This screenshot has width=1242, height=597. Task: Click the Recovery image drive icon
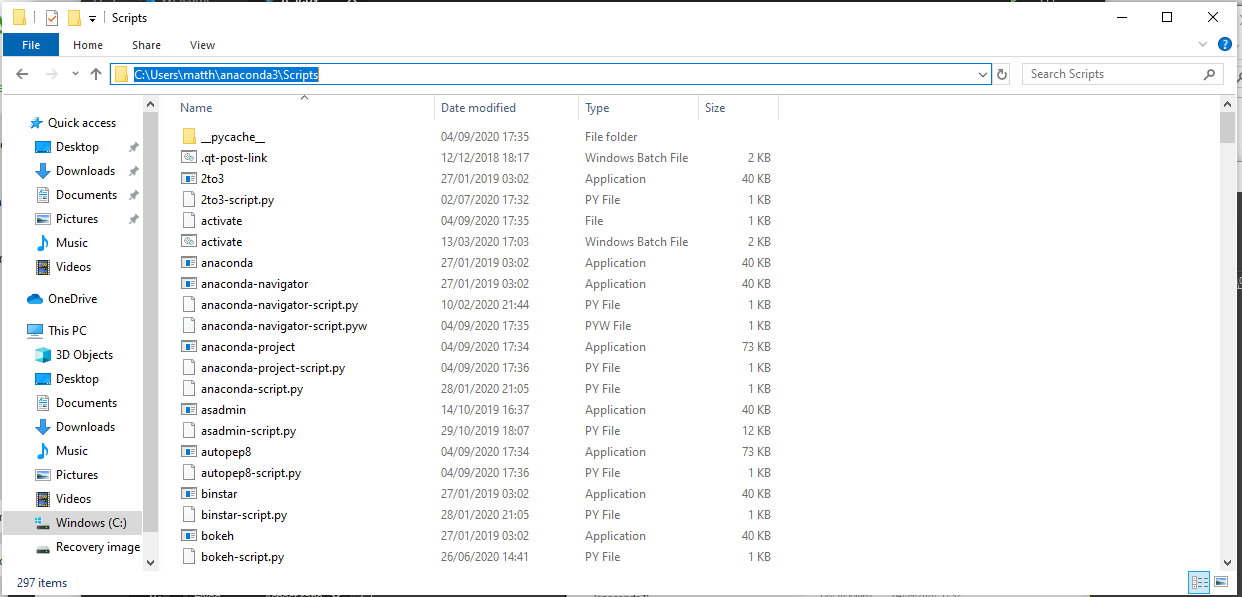[x=43, y=547]
